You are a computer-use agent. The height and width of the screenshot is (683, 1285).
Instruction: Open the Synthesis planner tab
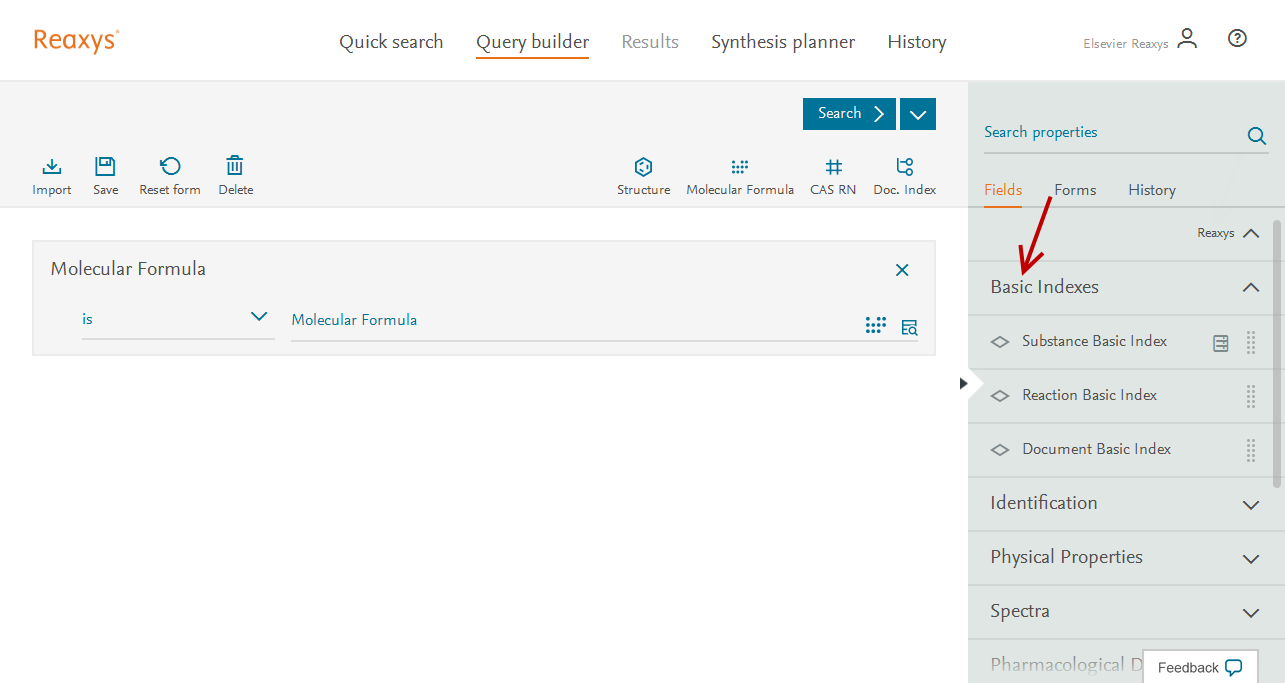(783, 42)
